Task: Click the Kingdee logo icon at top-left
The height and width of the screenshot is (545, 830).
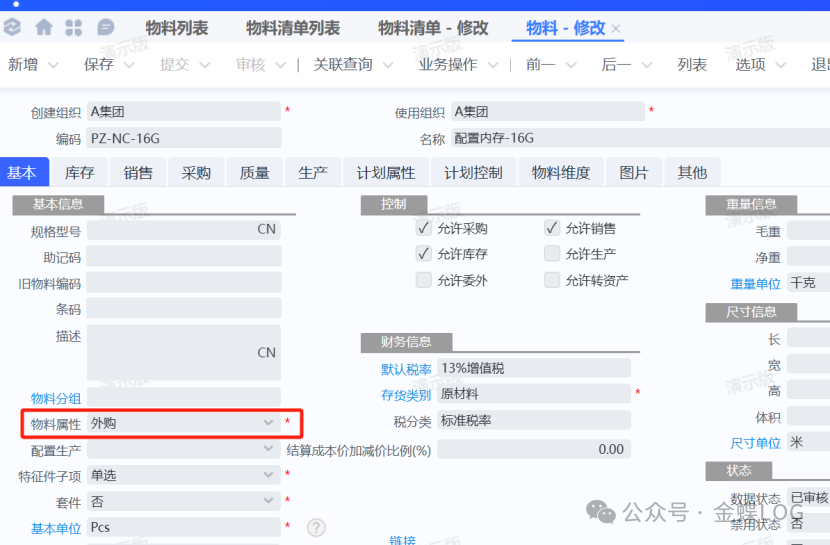Action: tap(12, 27)
